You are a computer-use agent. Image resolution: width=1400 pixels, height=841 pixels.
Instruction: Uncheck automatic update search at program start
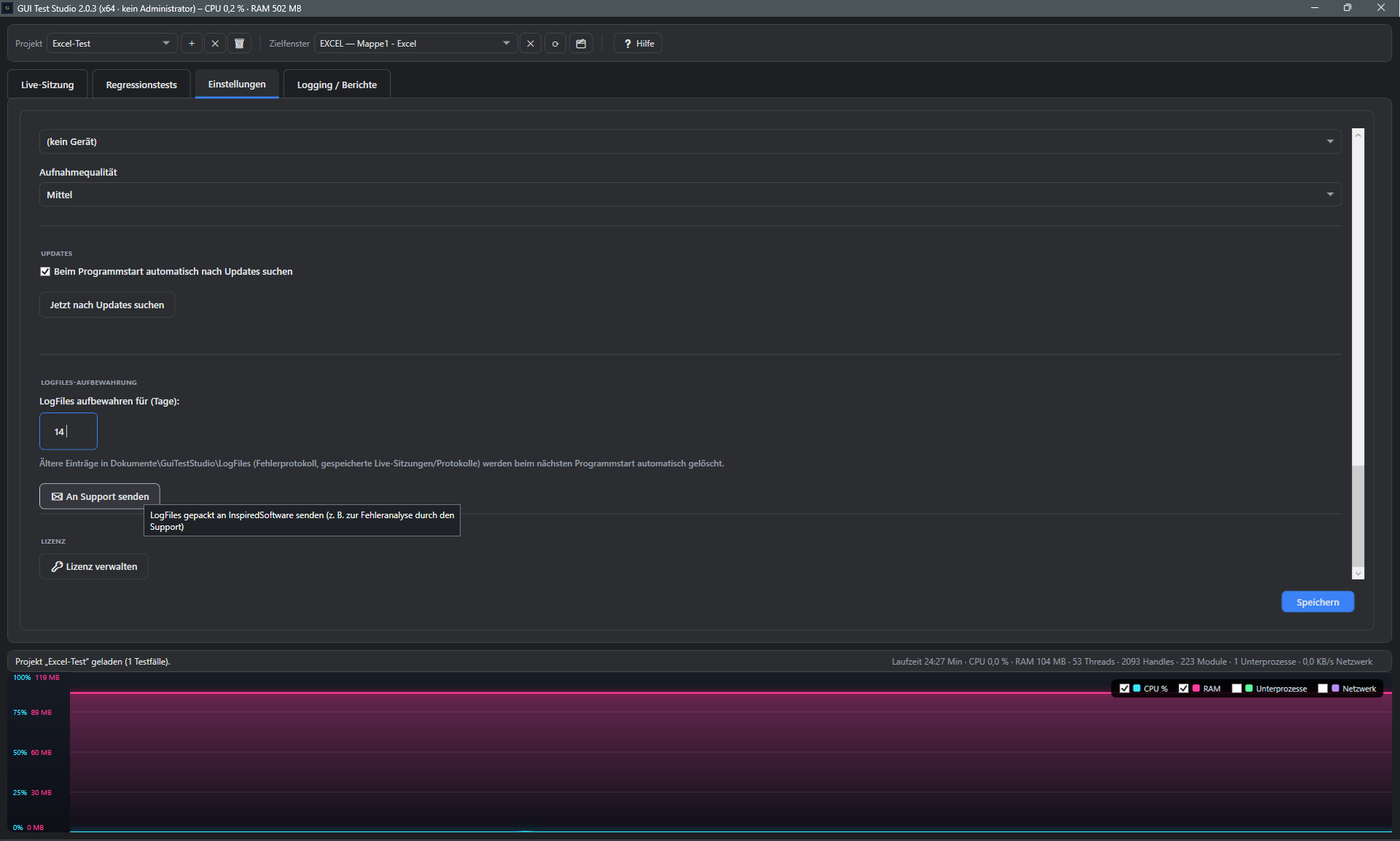pyautogui.click(x=45, y=272)
